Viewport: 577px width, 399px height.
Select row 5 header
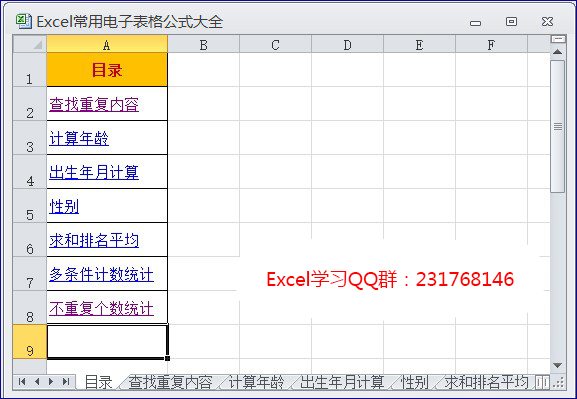(x=30, y=206)
